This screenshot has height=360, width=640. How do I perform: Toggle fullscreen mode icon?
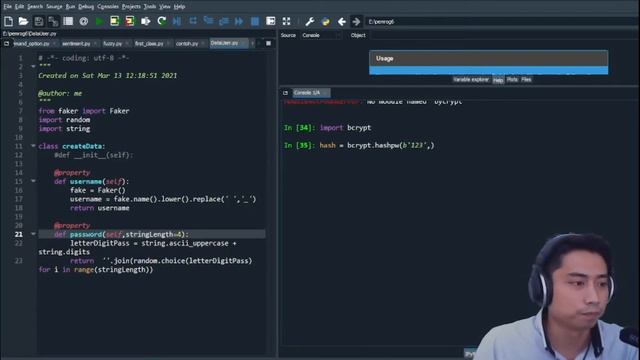pyautogui.click(x=286, y=21)
